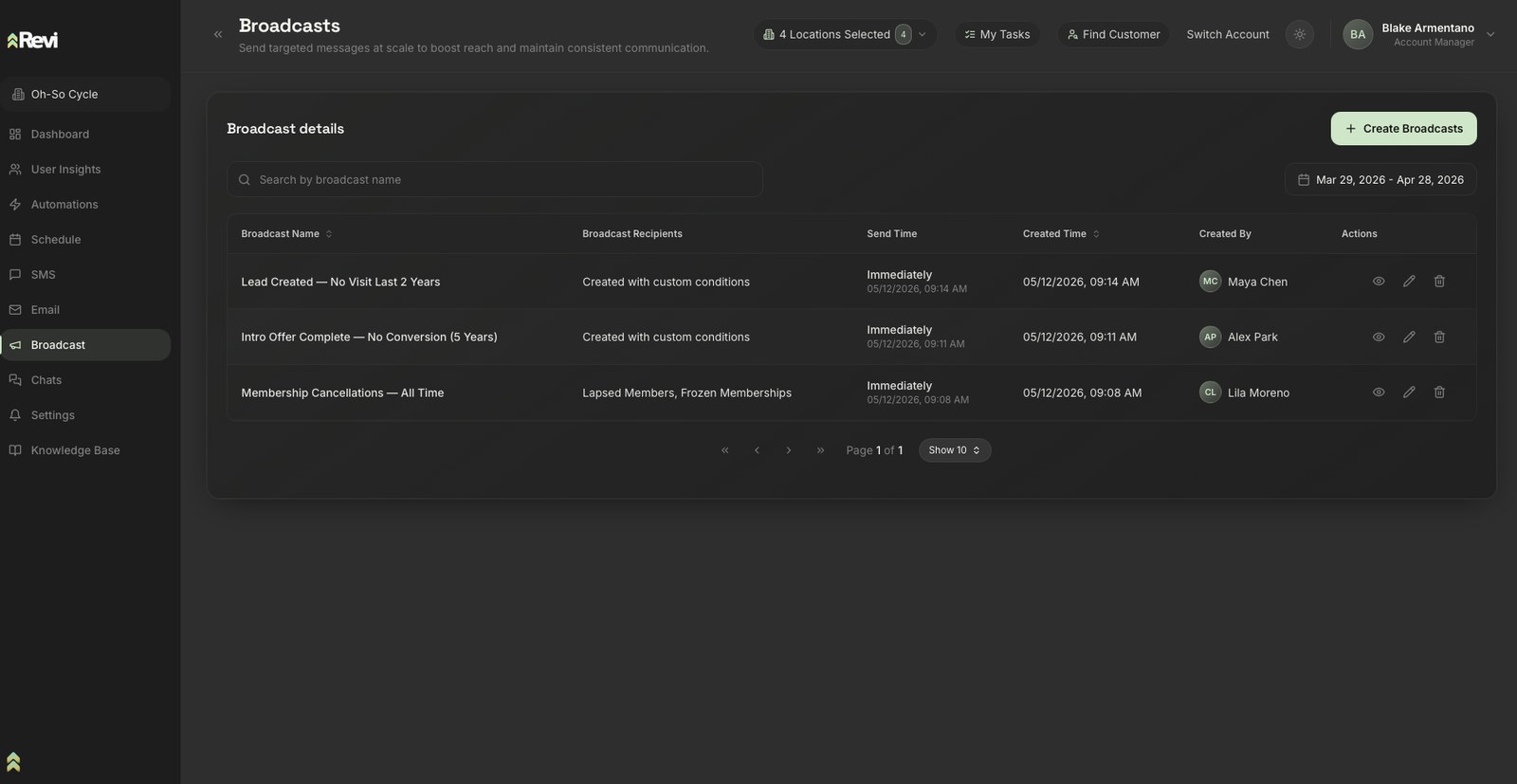
Task: Edit the Lead Created broadcast pencil icon
Action: pos(1409,282)
